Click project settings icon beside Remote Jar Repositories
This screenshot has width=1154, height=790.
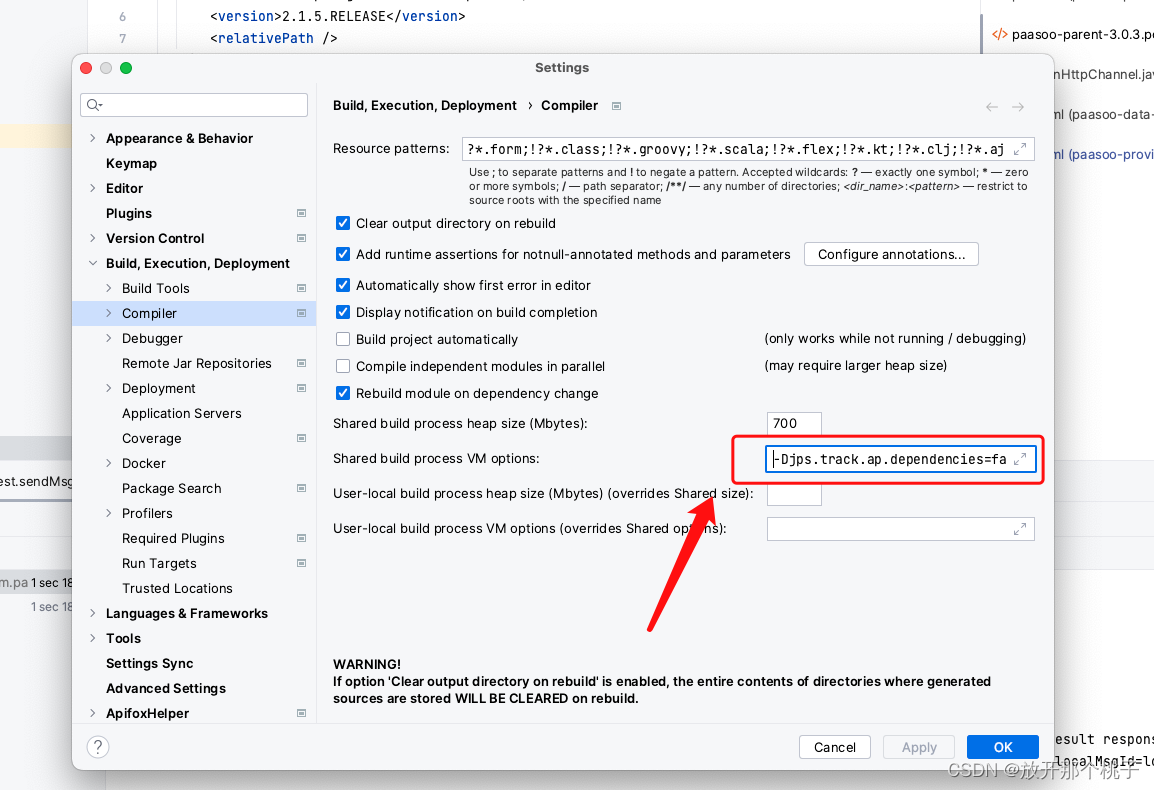[x=301, y=364]
